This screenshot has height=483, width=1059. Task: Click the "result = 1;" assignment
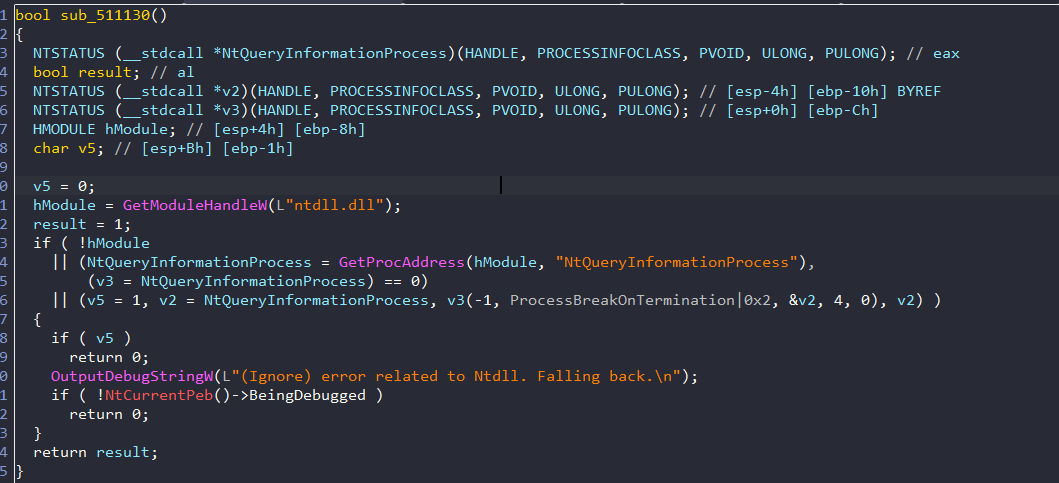coord(81,224)
